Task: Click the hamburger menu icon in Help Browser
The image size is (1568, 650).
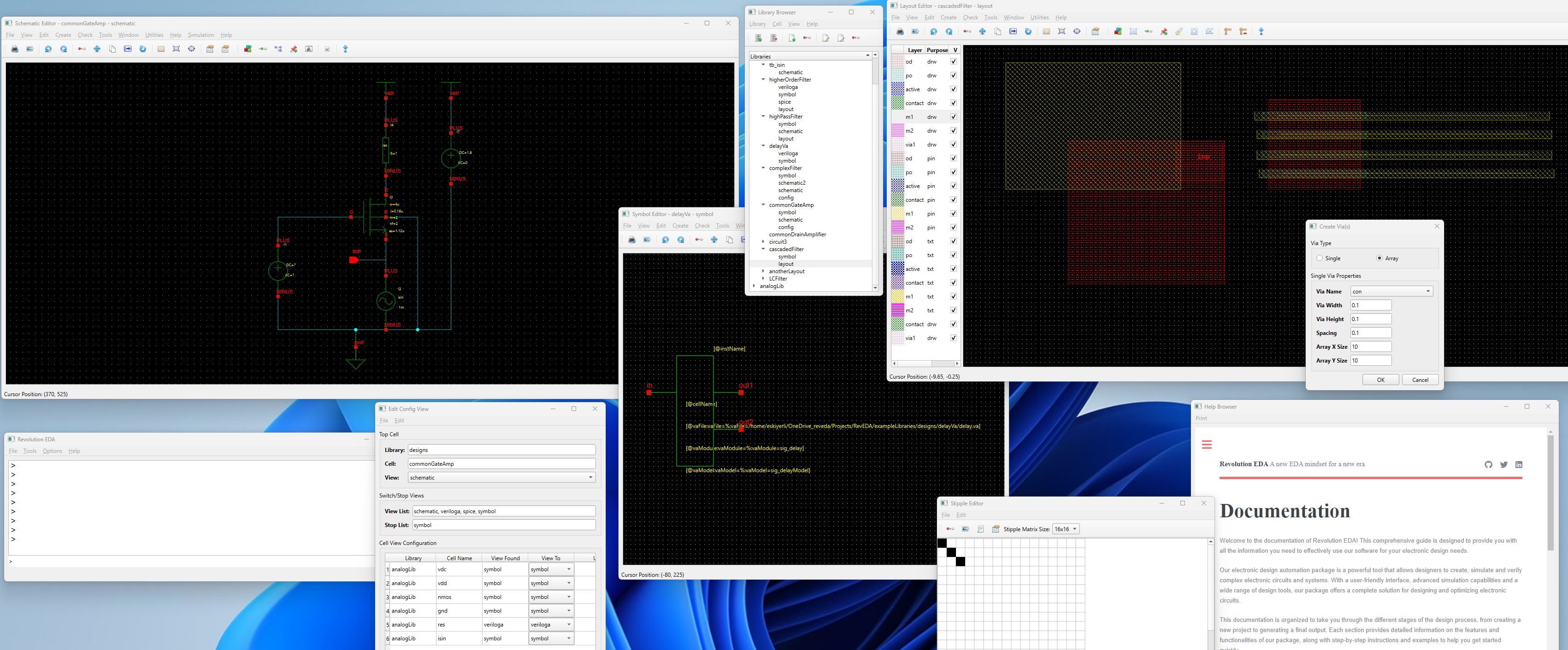Action: tap(1207, 445)
